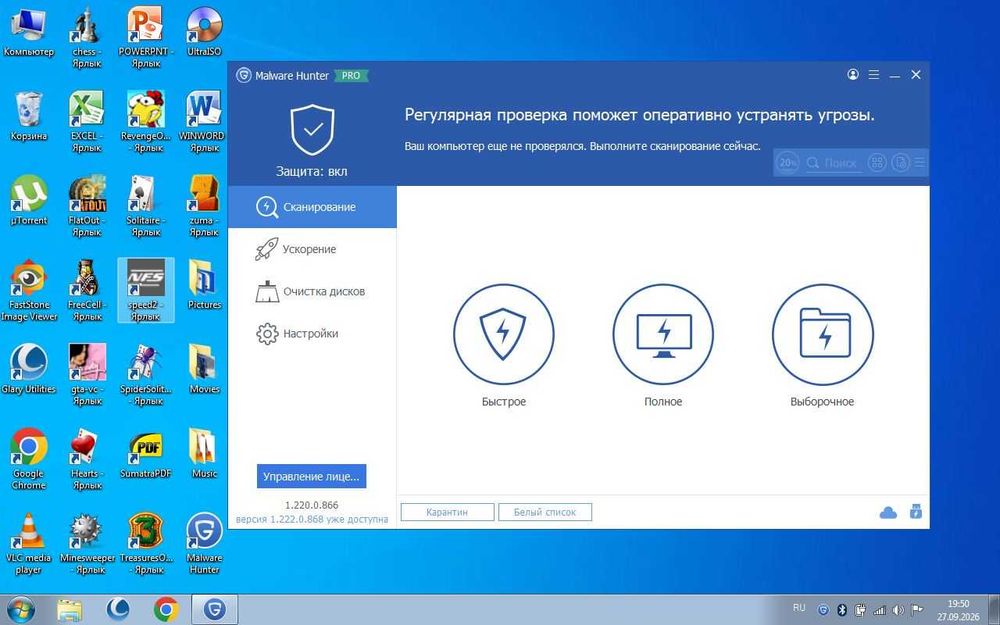Select the zuma shortcut icon
This screenshot has height=625, width=1000.
tap(204, 205)
